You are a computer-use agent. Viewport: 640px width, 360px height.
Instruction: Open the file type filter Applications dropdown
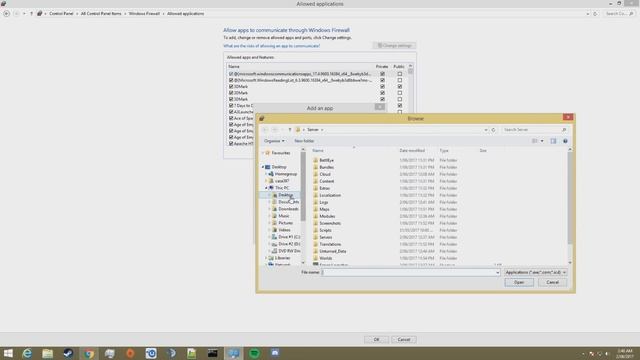click(536, 272)
